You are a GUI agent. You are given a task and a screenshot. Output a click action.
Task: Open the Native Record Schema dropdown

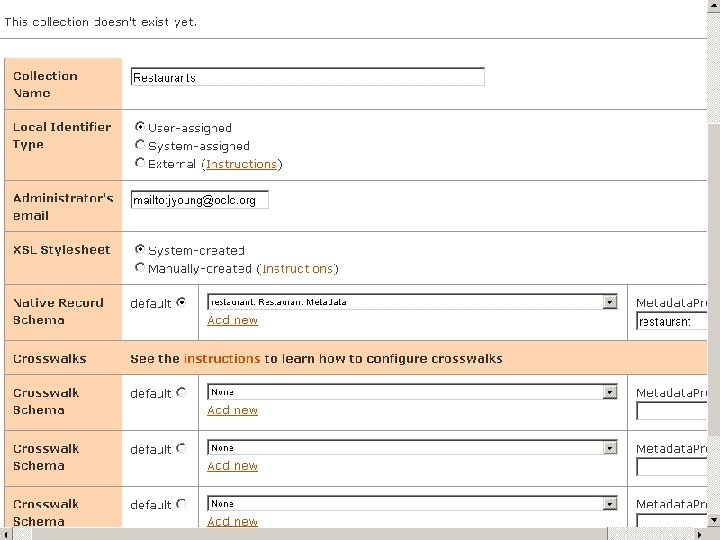[610, 302]
